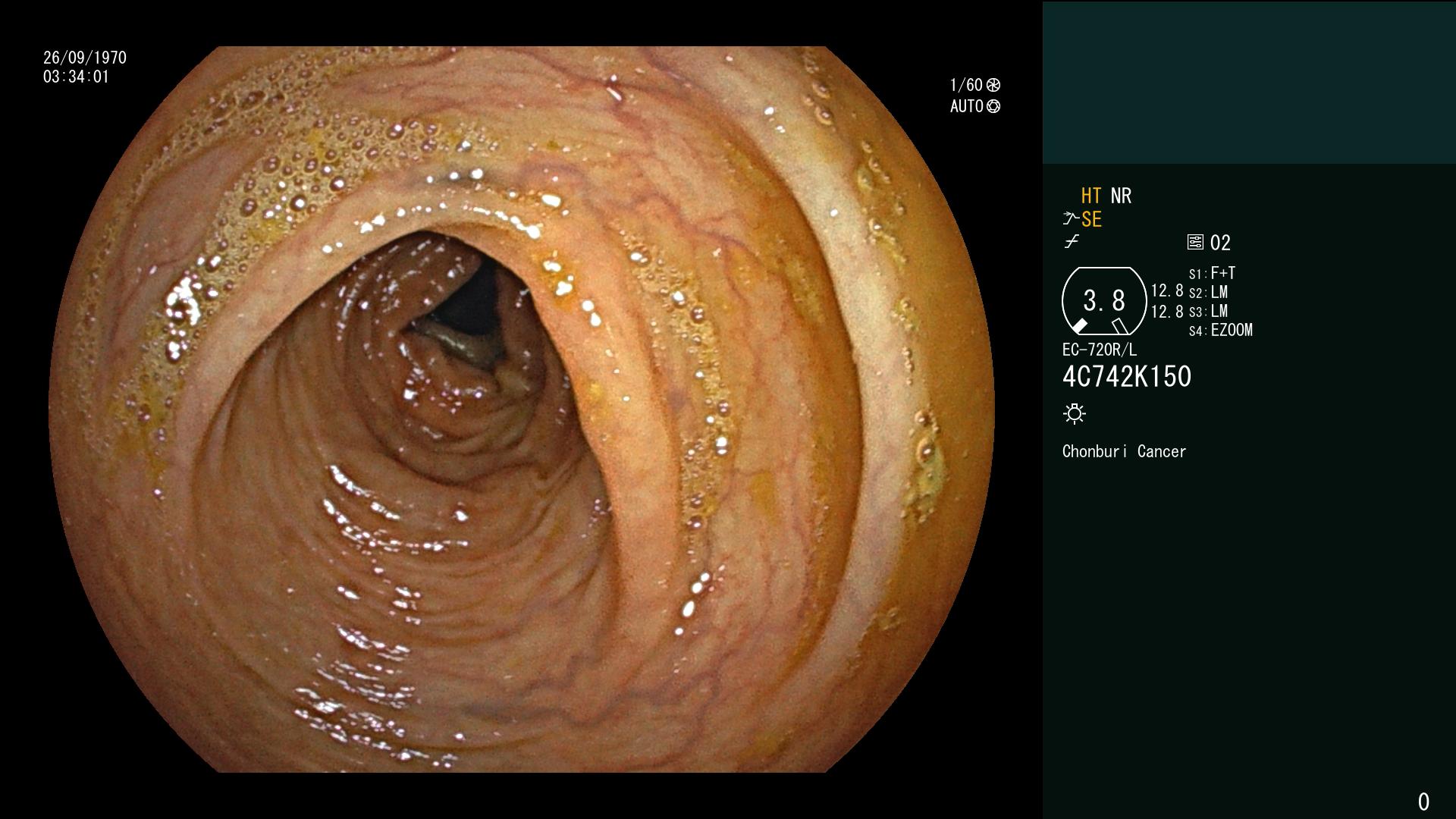Viewport: 1456px width, 819px height.
Task: Click the time stamp 03:34:01
Action: (76, 77)
